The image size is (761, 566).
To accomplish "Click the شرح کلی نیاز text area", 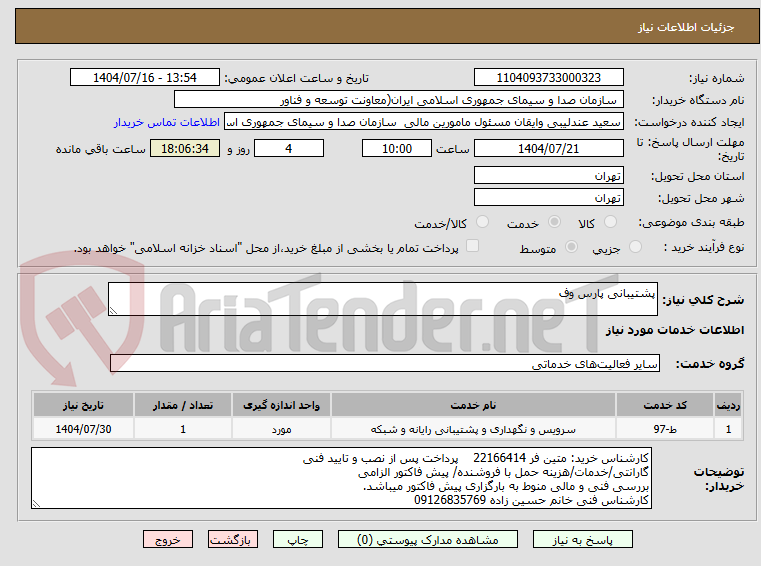I will [x=383, y=299].
